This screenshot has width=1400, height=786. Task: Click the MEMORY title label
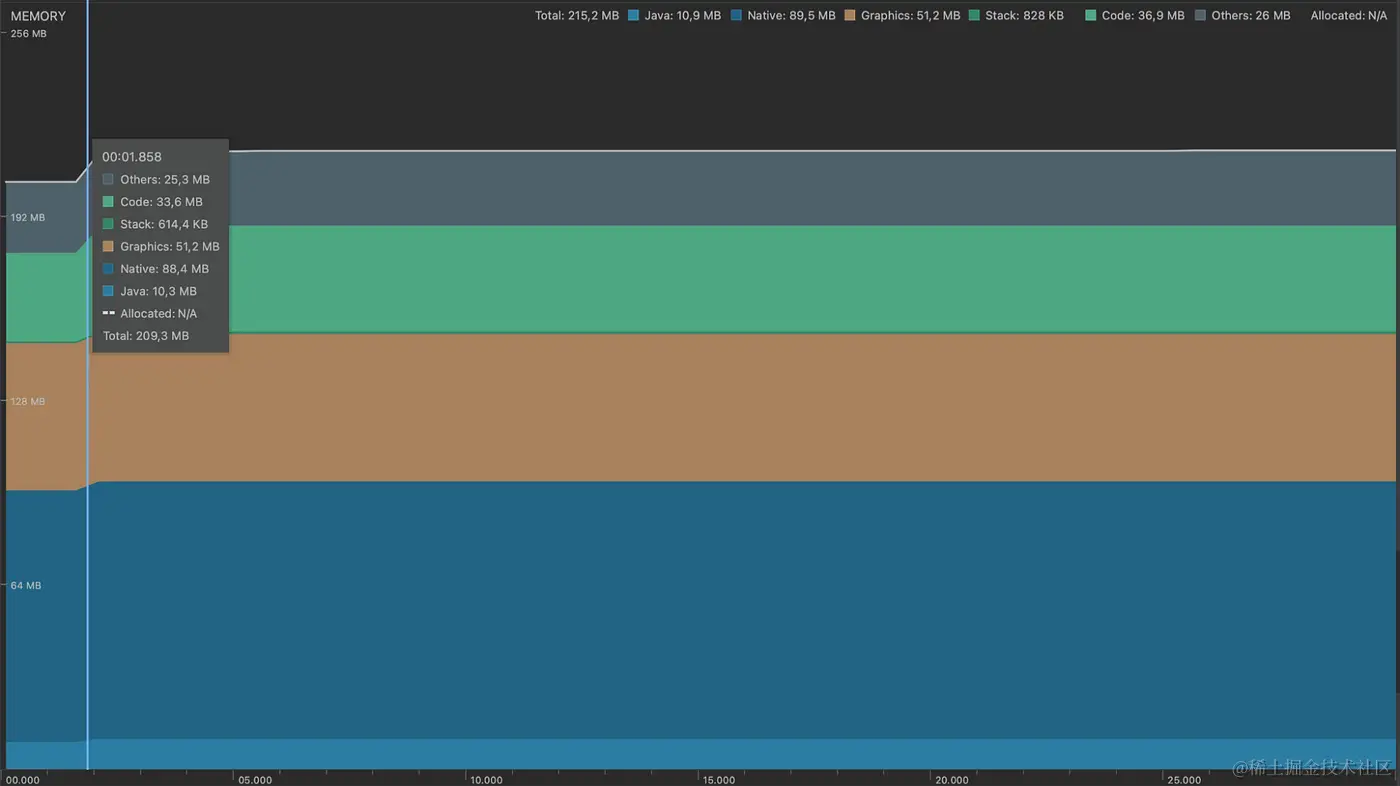tap(38, 16)
